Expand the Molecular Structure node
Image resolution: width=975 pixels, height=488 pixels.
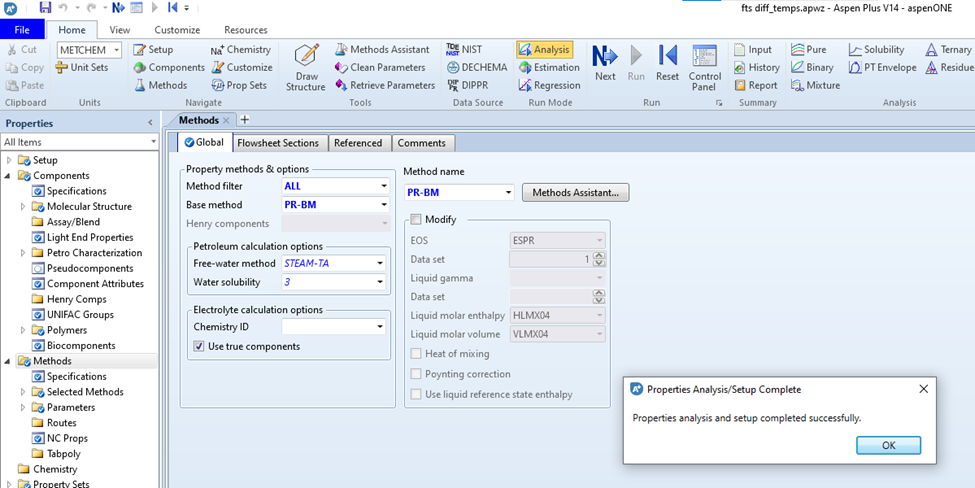(23, 206)
